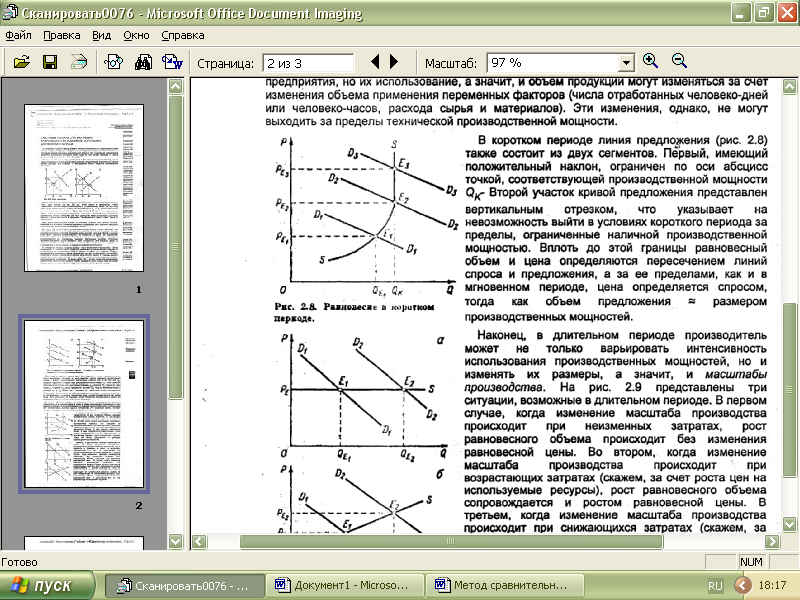Switch to Документ1 Word taskbar button
This screenshot has width=800, height=600.
click(345, 585)
